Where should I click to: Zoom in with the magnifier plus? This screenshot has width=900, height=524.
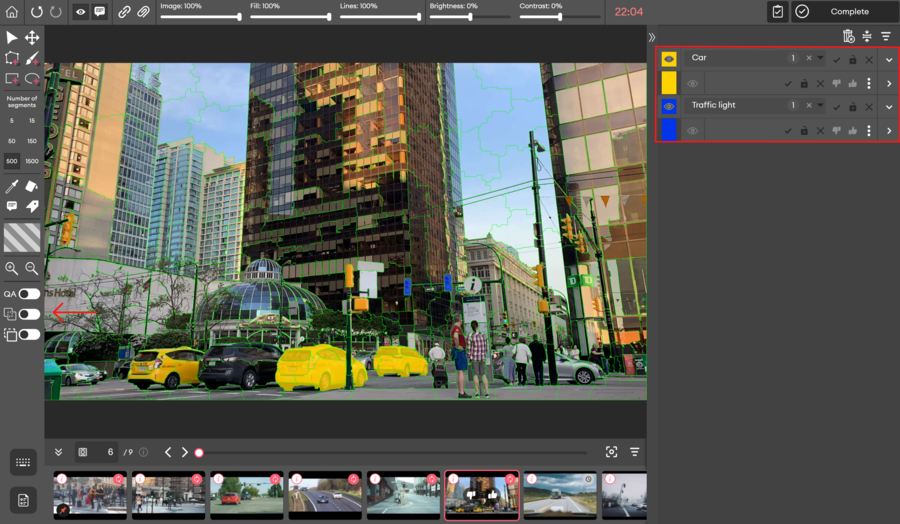pos(11,268)
